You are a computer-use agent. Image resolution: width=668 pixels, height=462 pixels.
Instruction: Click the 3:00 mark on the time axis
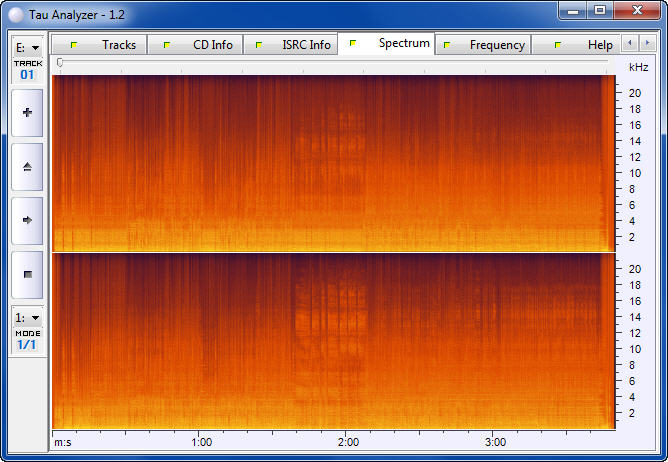click(x=495, y=442)
